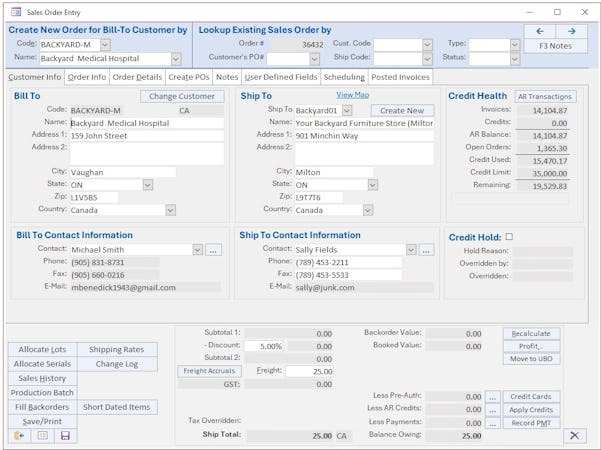Expand the Ship To State dropdown
The image size is (601, 450).
(373, 185)
